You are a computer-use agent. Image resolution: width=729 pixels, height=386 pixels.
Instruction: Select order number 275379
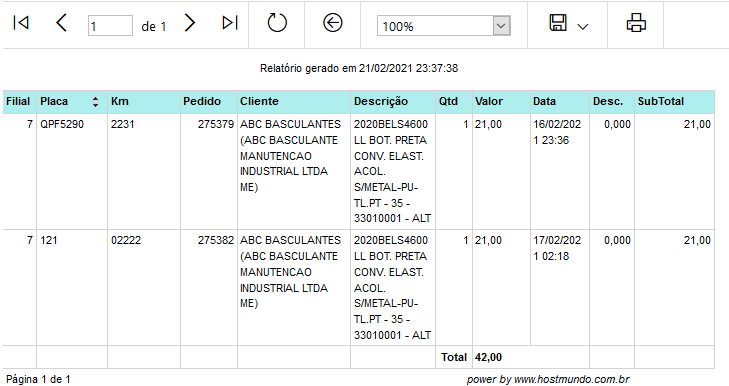click(x=216, y=125)
